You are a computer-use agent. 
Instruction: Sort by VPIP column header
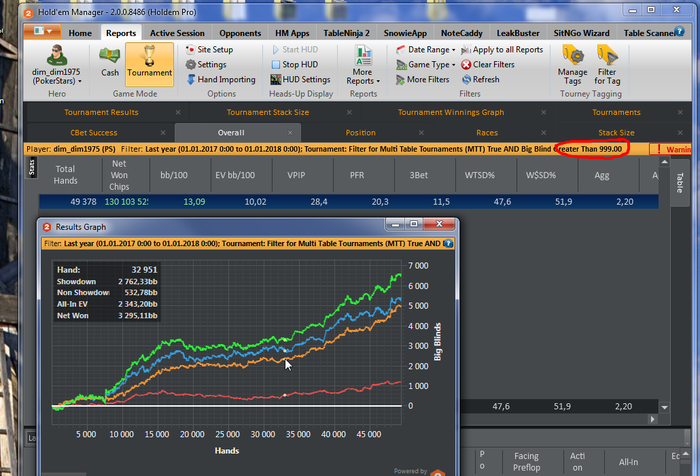point(296,175)
